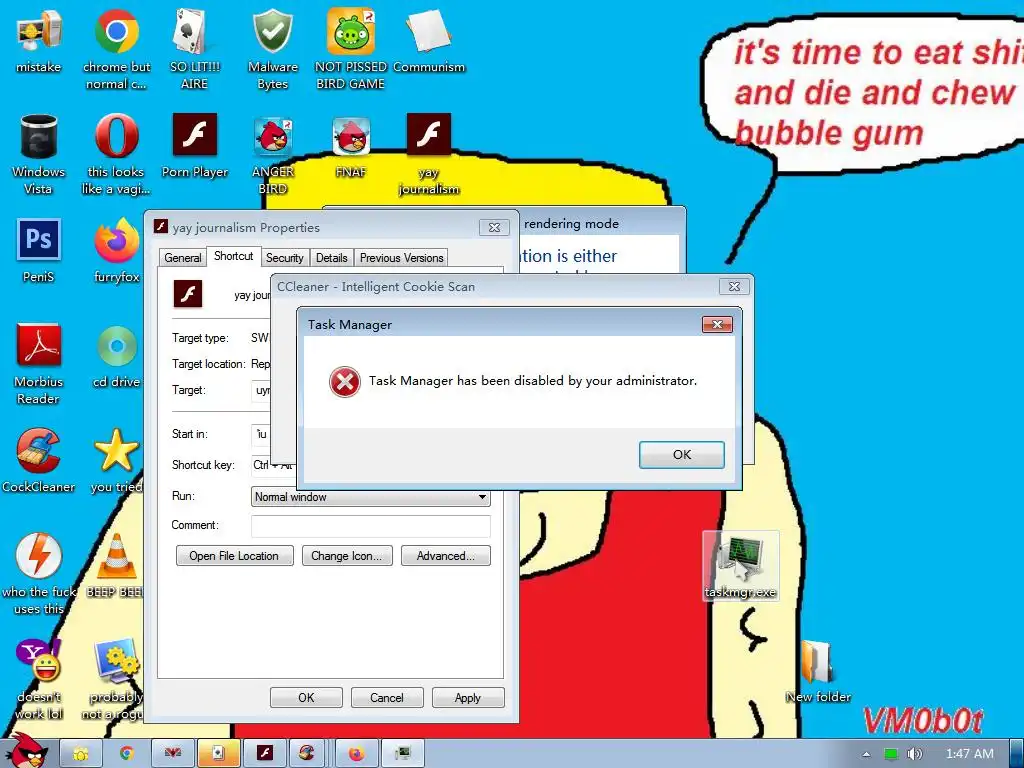Select the 'Porn Player' Flash icon
This screenshot has height=768, width=1024.
coord(195,146)
